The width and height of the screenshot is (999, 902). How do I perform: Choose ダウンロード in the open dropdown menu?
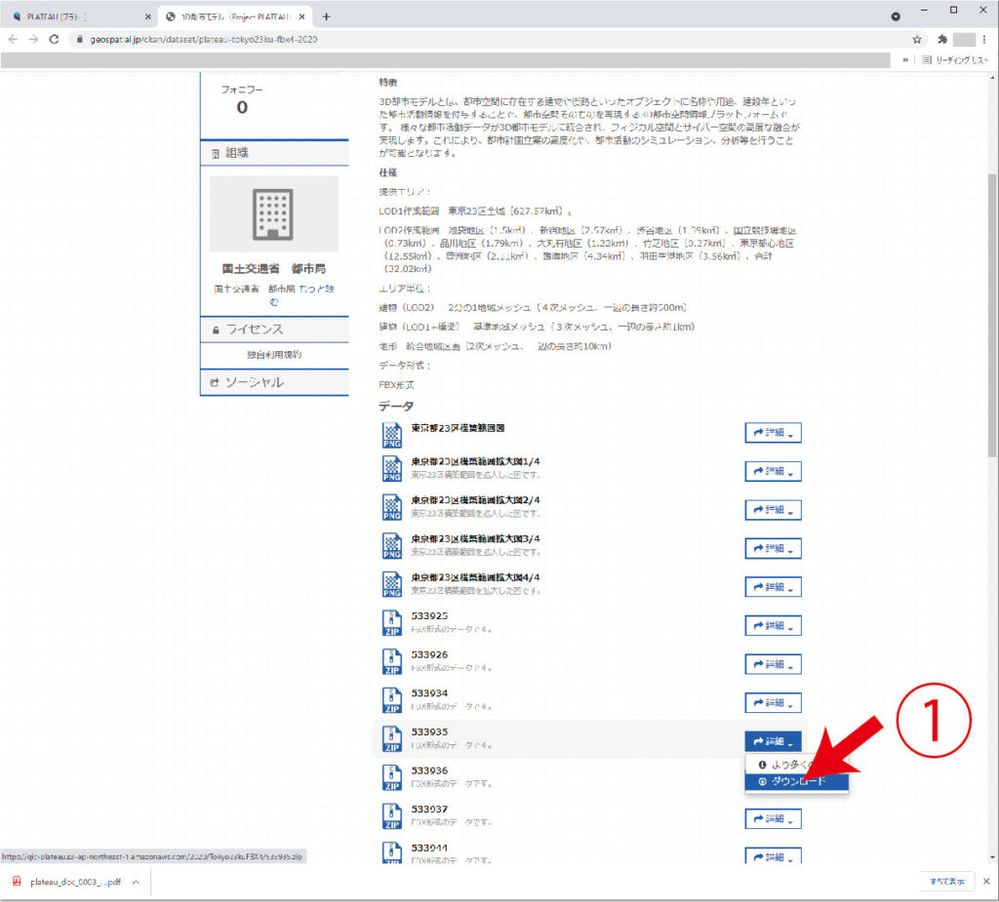(796, 782)
